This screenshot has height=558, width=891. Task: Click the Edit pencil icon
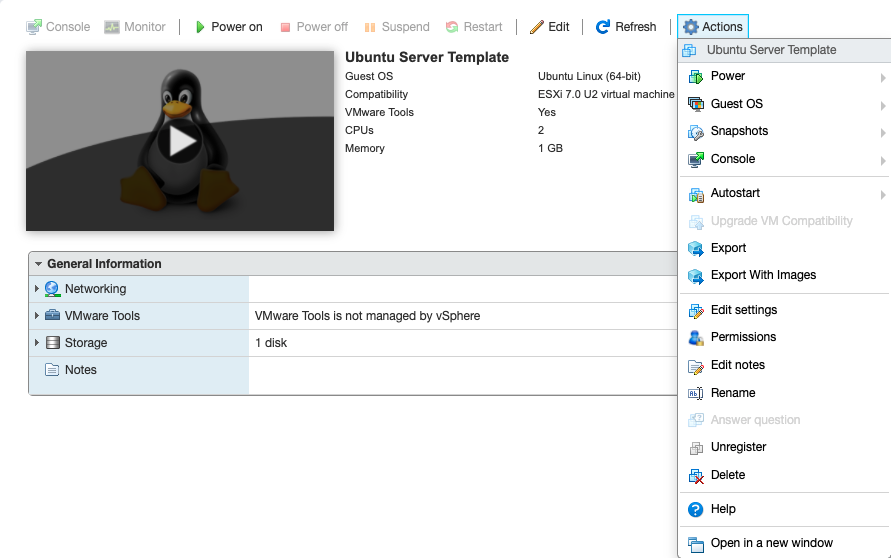[x=536, y=27]
